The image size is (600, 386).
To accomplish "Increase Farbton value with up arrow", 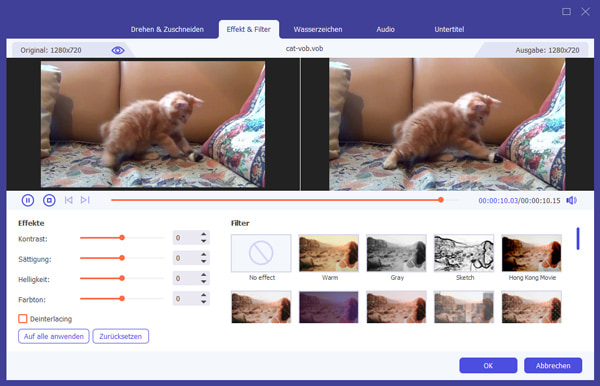I will click(204, 295).
